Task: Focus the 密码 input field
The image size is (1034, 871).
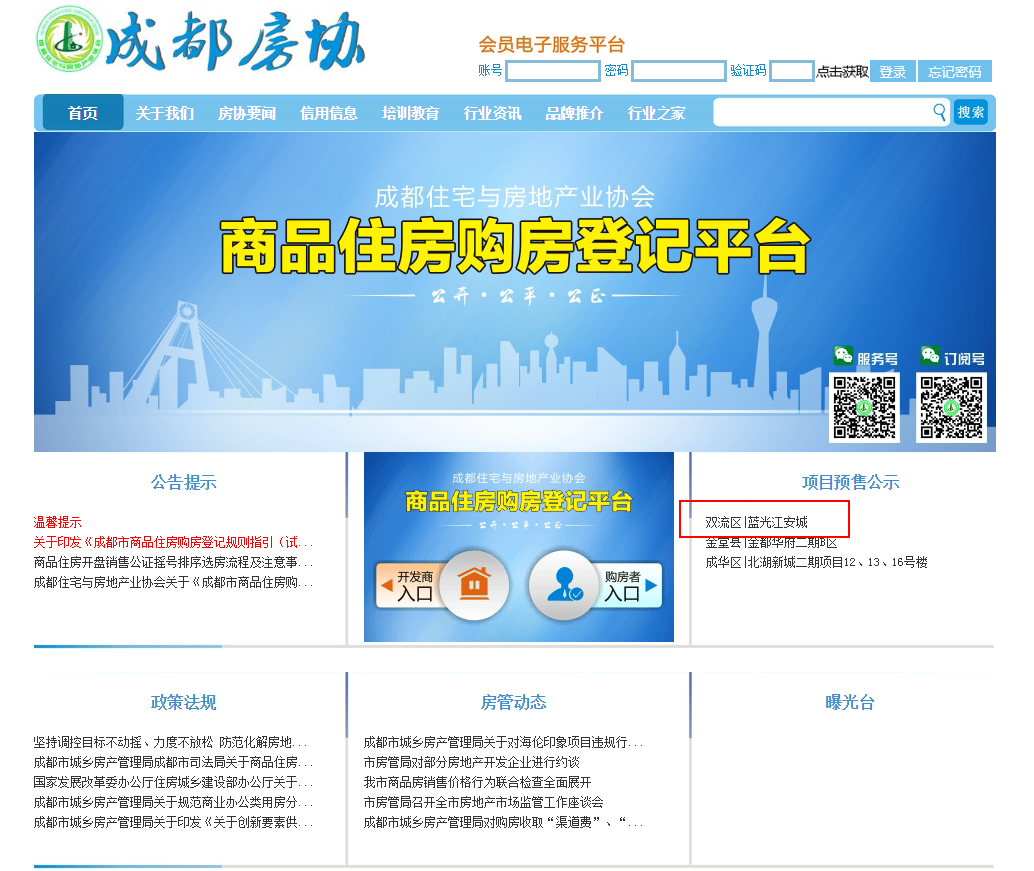Action: tap(679, 71)
